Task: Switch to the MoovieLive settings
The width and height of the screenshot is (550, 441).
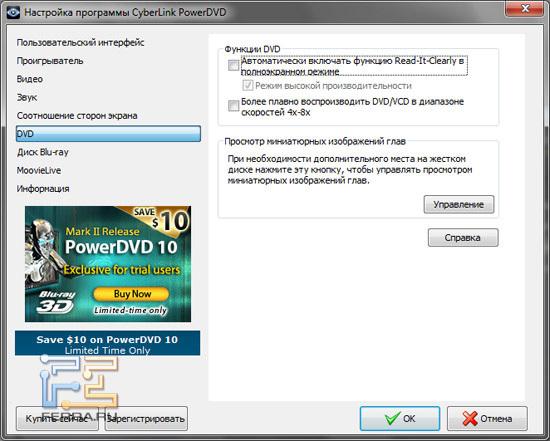Action: click(39, 171)
